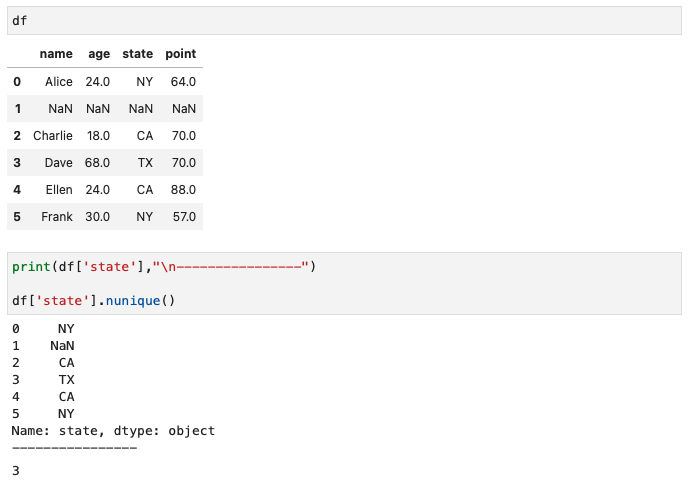Click row index 5 in the dataframe table
The width and height of the screenshot is (690, 491).
(x=17, y=216)
